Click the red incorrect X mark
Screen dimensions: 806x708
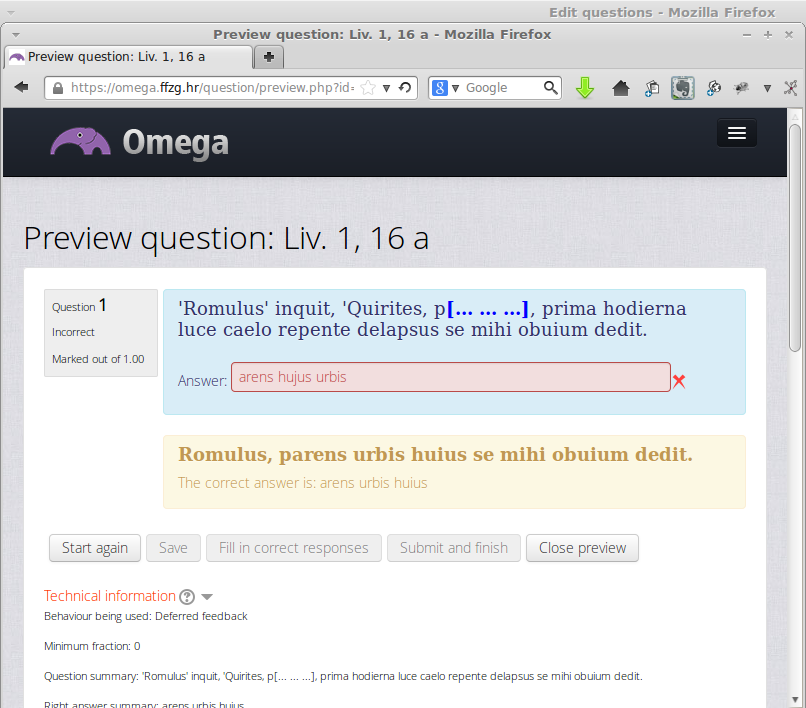click(679, 381)
